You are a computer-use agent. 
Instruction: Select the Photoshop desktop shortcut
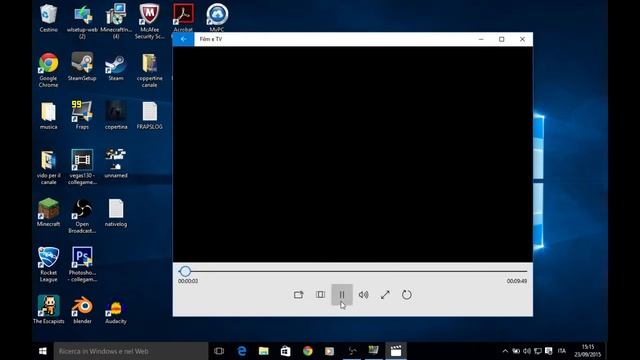pos(82,264)
